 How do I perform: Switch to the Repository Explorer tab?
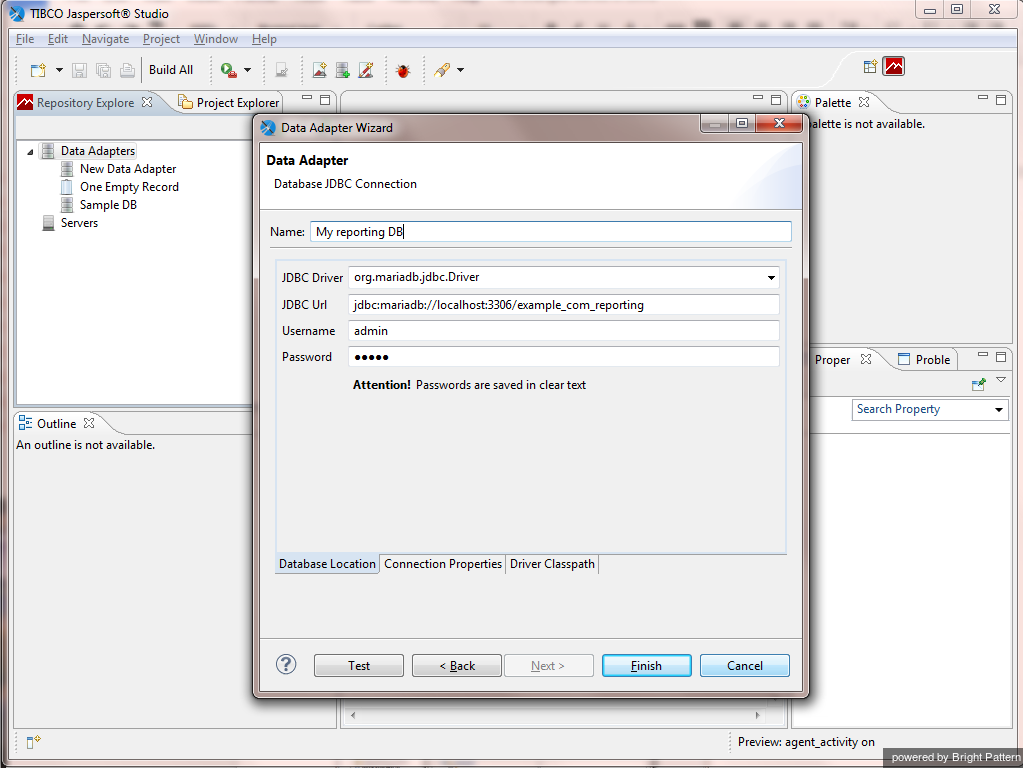[85, 102]
